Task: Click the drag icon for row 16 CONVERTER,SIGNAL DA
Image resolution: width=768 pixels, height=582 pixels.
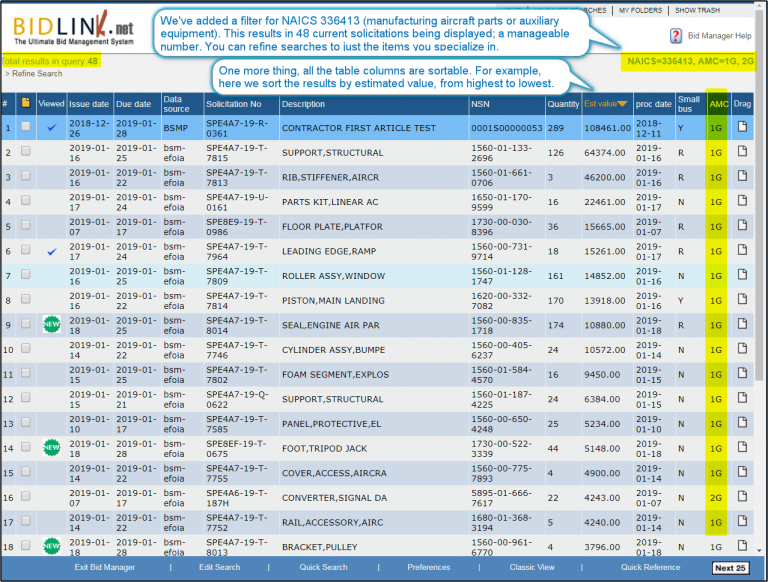Action: (742, 497)
